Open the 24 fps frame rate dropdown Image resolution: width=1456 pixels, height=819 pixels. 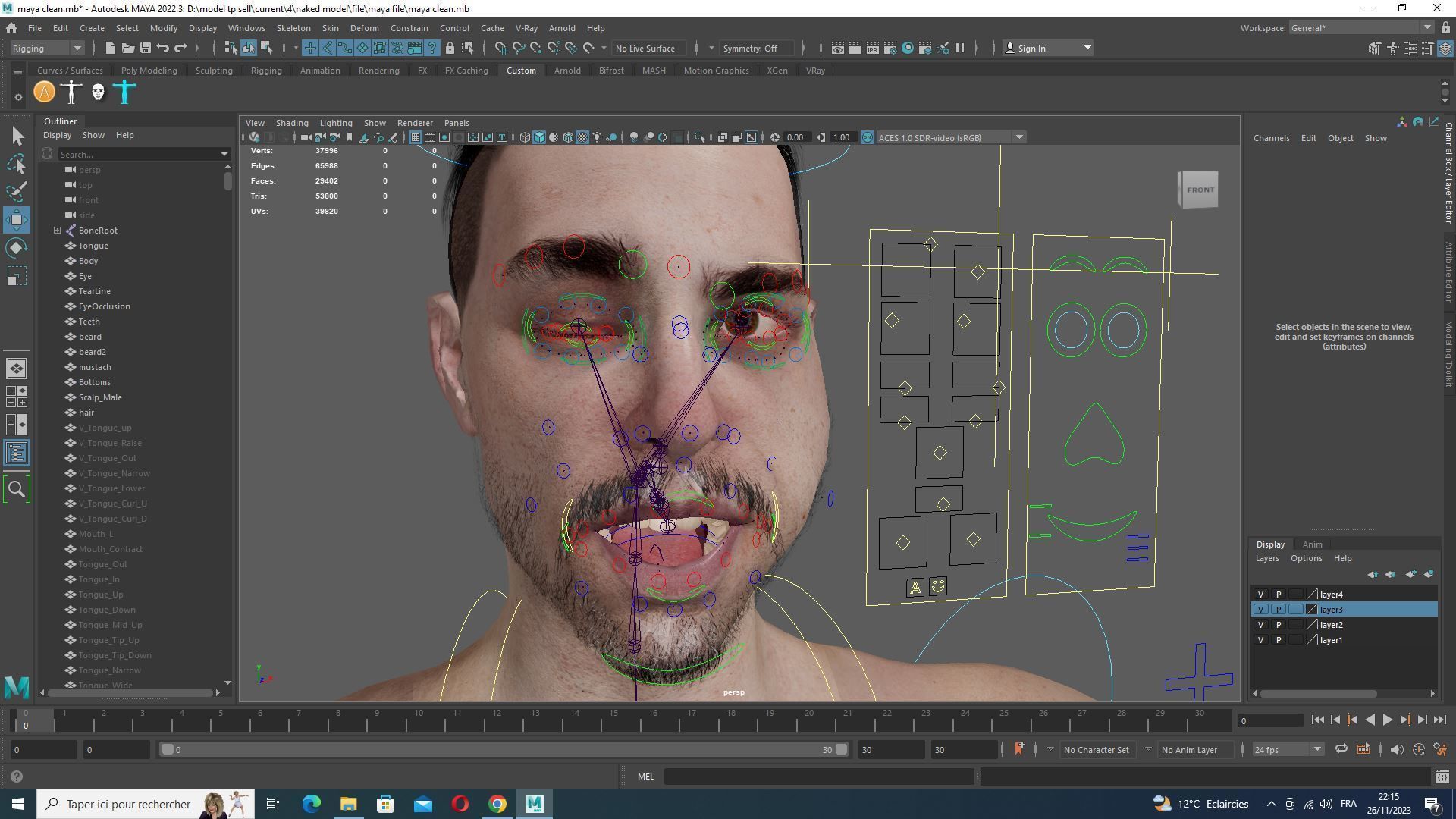(x=1288, y=750)
